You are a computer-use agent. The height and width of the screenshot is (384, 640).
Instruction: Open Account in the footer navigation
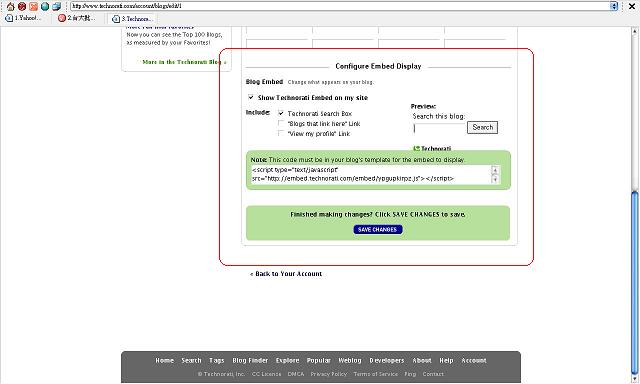(x=474, y=360)
